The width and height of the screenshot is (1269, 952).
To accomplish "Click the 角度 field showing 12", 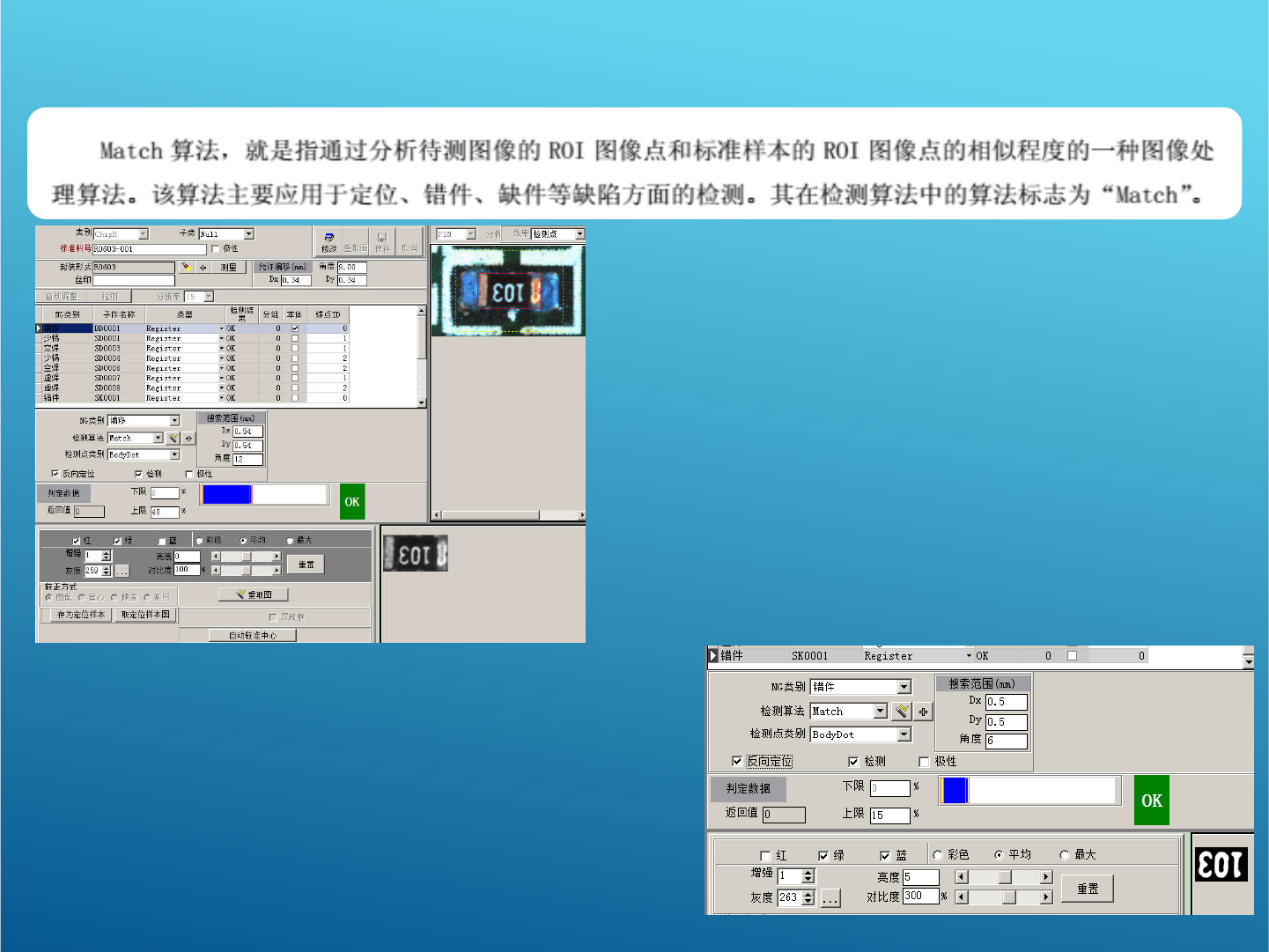I will coord(248,459).
